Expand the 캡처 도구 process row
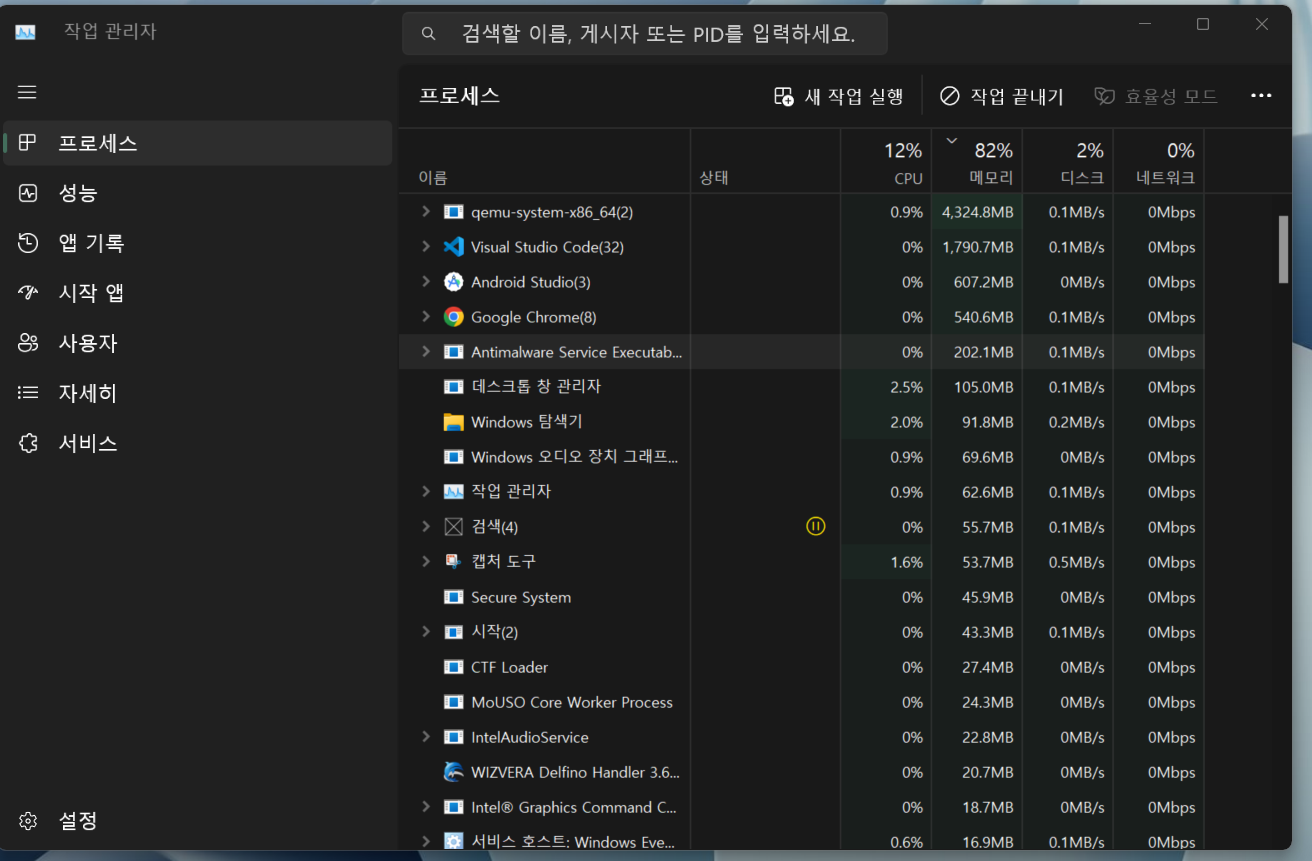1312x861 pixels. coord(425,562)
